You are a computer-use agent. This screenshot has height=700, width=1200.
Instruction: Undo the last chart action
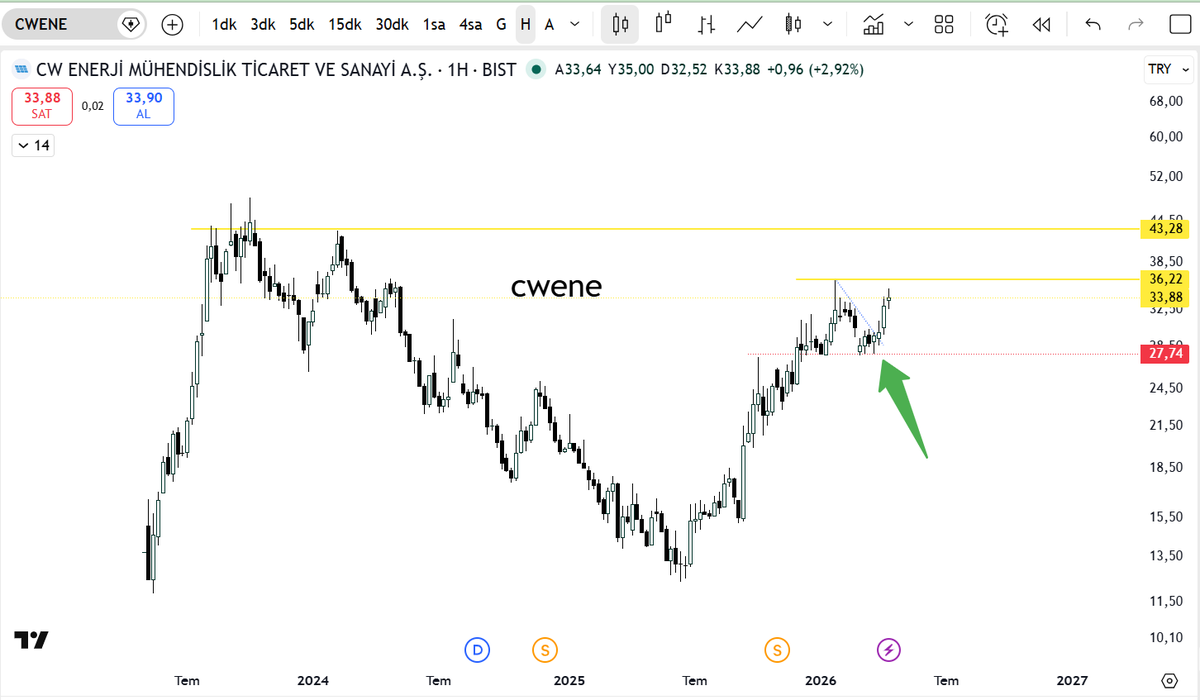coord(1092,24)
